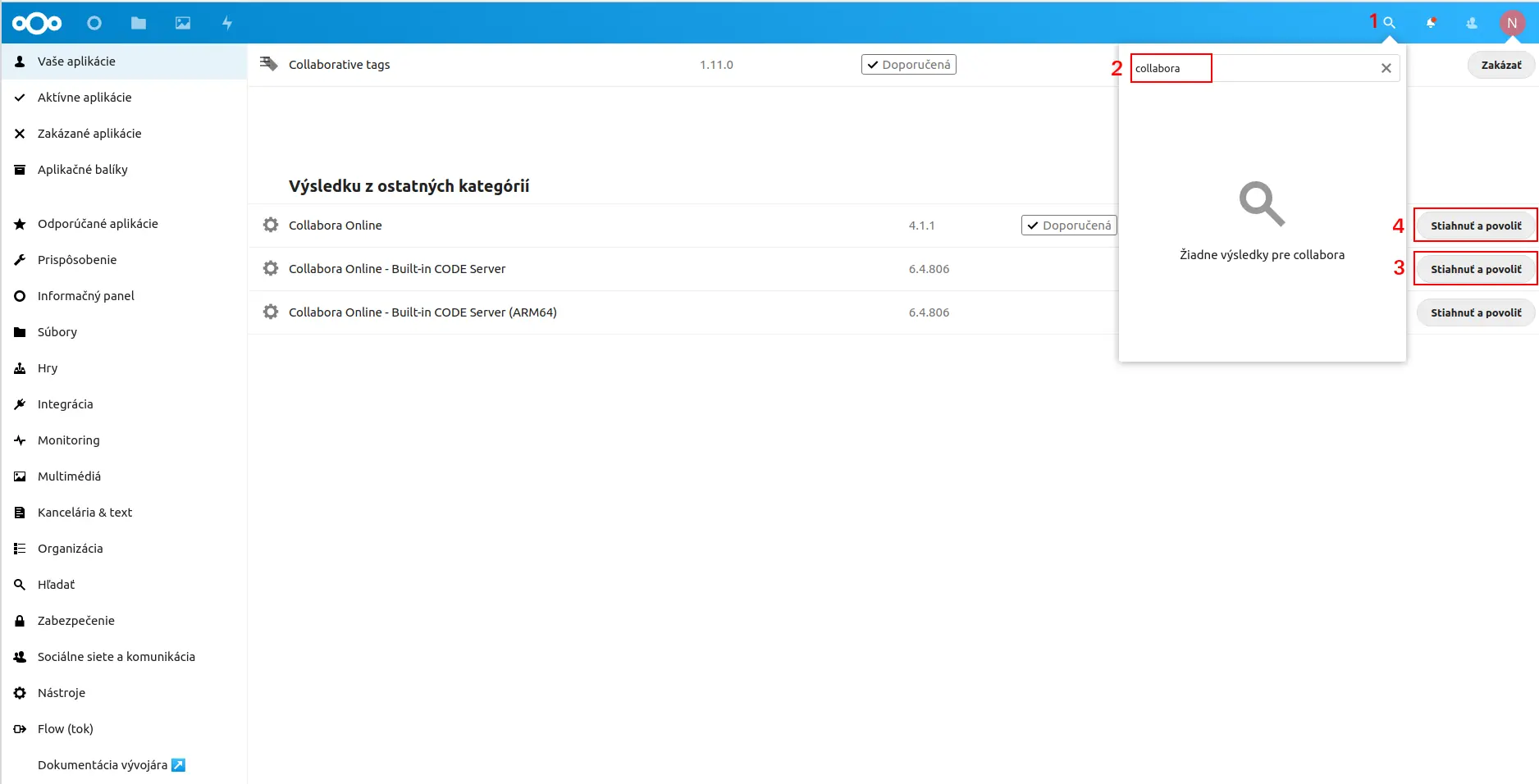Viewport: 1539px width, 784px height.
Task: Click Collabora Online - Built-in CODE Server name
Action: (397, 269)
